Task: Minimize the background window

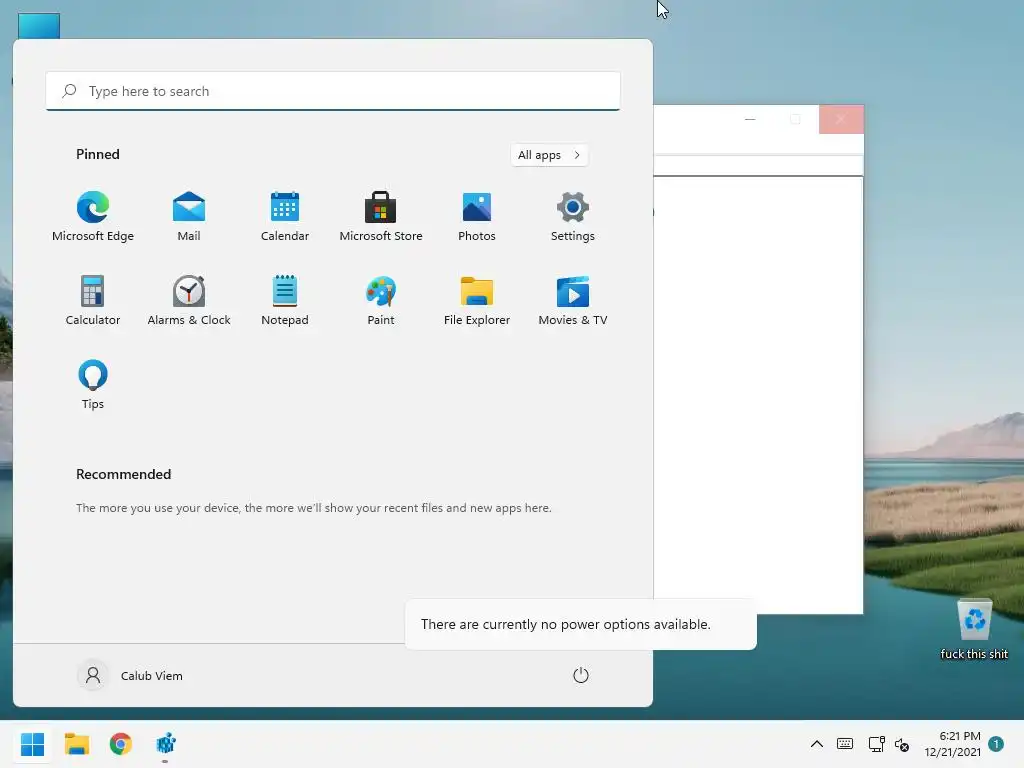Action: pos(750,120)
